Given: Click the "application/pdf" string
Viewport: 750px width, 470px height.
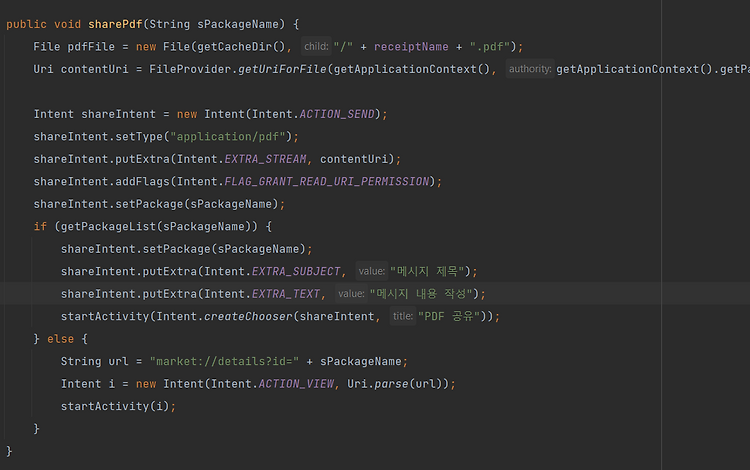Looking at the screenshot, I should 228,137.
